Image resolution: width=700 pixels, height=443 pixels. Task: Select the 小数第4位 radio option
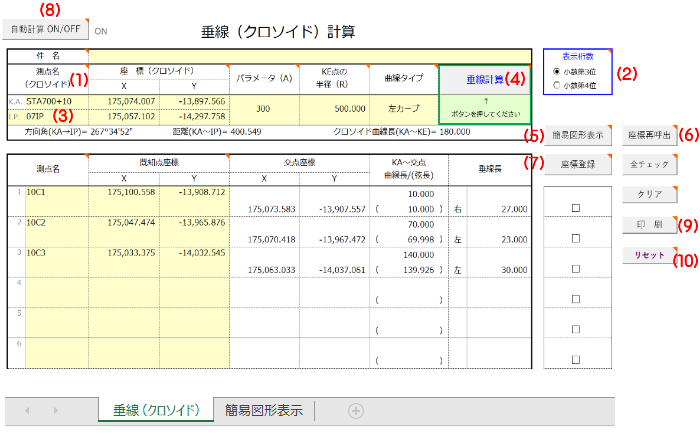coord(557,86)
